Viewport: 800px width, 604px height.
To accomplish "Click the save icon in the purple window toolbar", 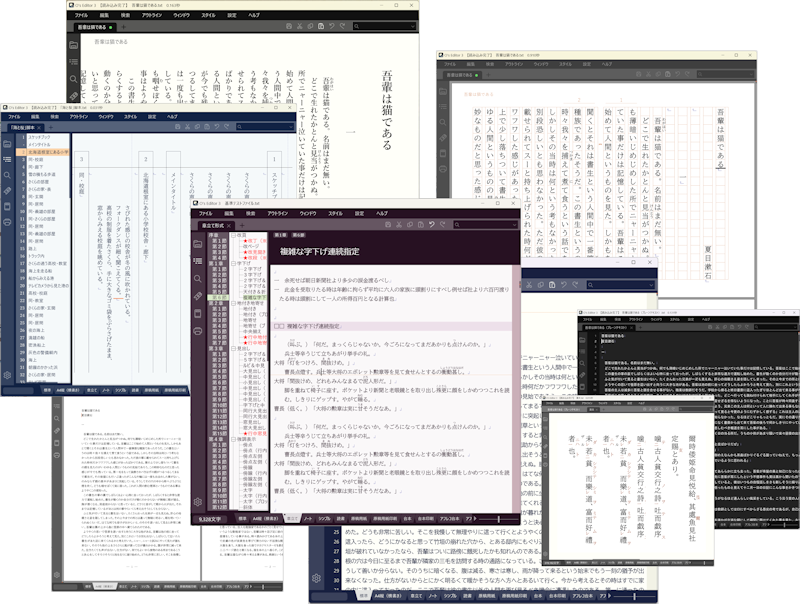I will point(388,224).
